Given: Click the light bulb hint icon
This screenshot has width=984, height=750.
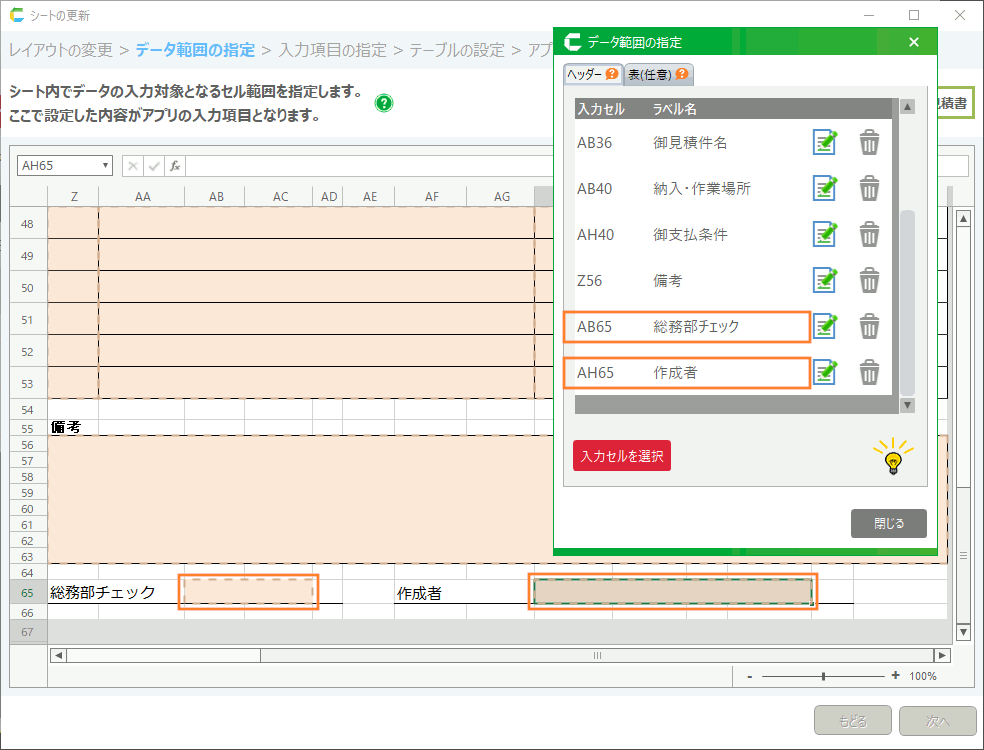Looking at the screenshot, I should tap(893, 458).
